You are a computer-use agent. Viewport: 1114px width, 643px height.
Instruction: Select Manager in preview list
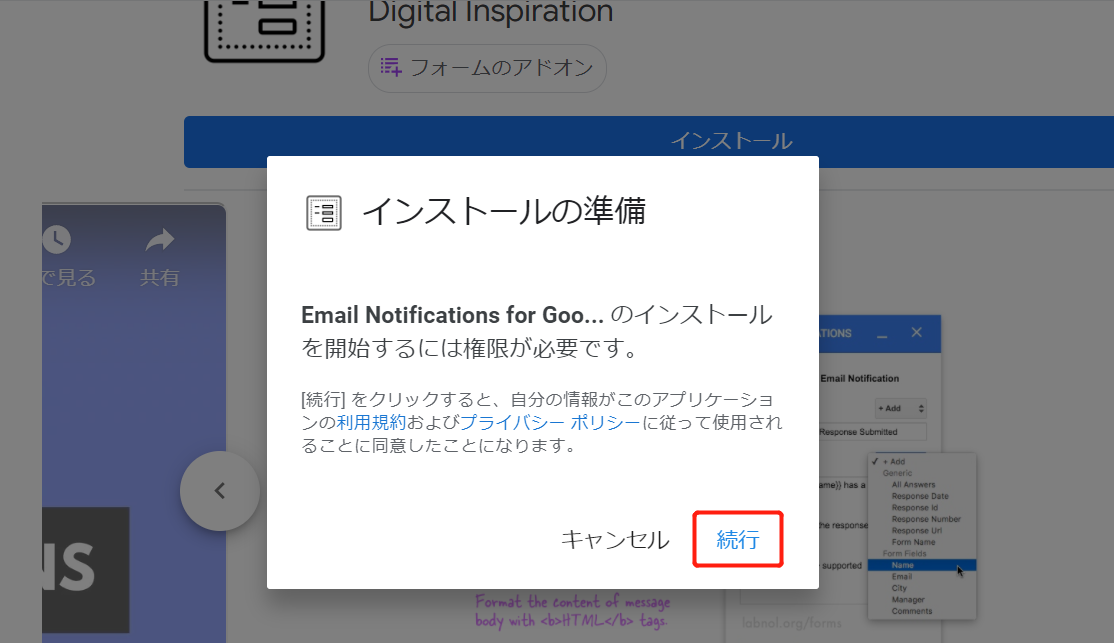tap(908, 600)
